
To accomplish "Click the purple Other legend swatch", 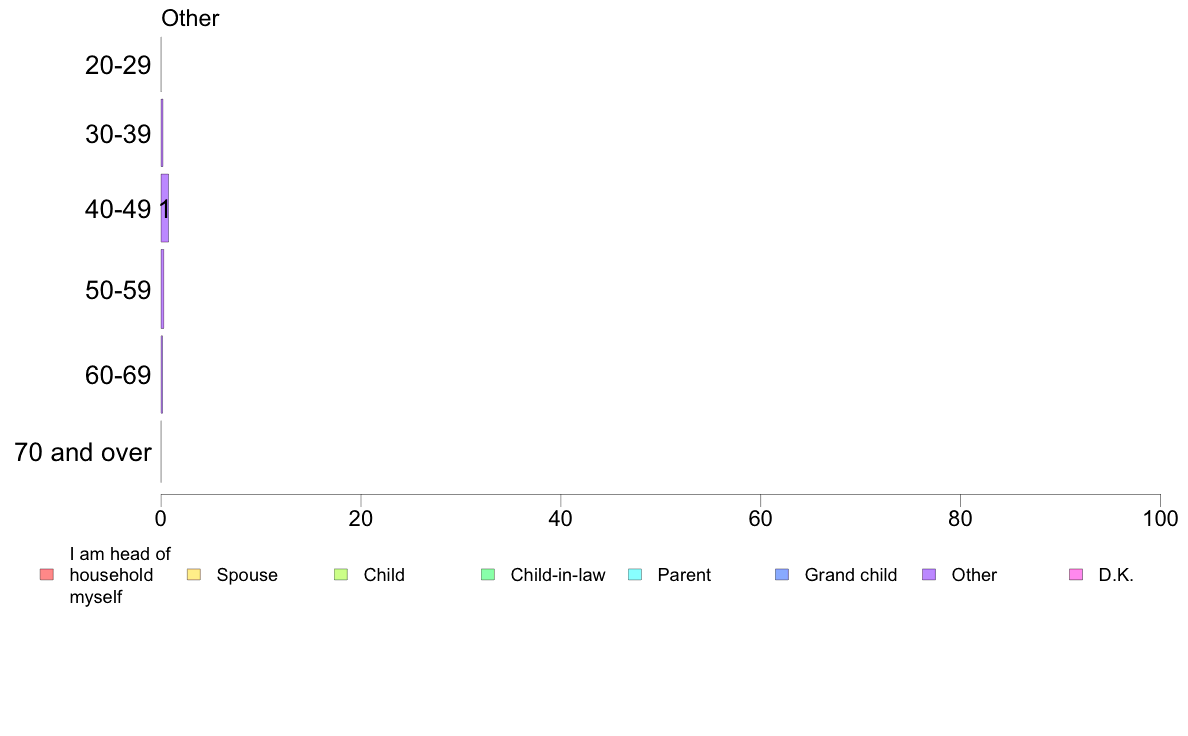I will (929, 575).
